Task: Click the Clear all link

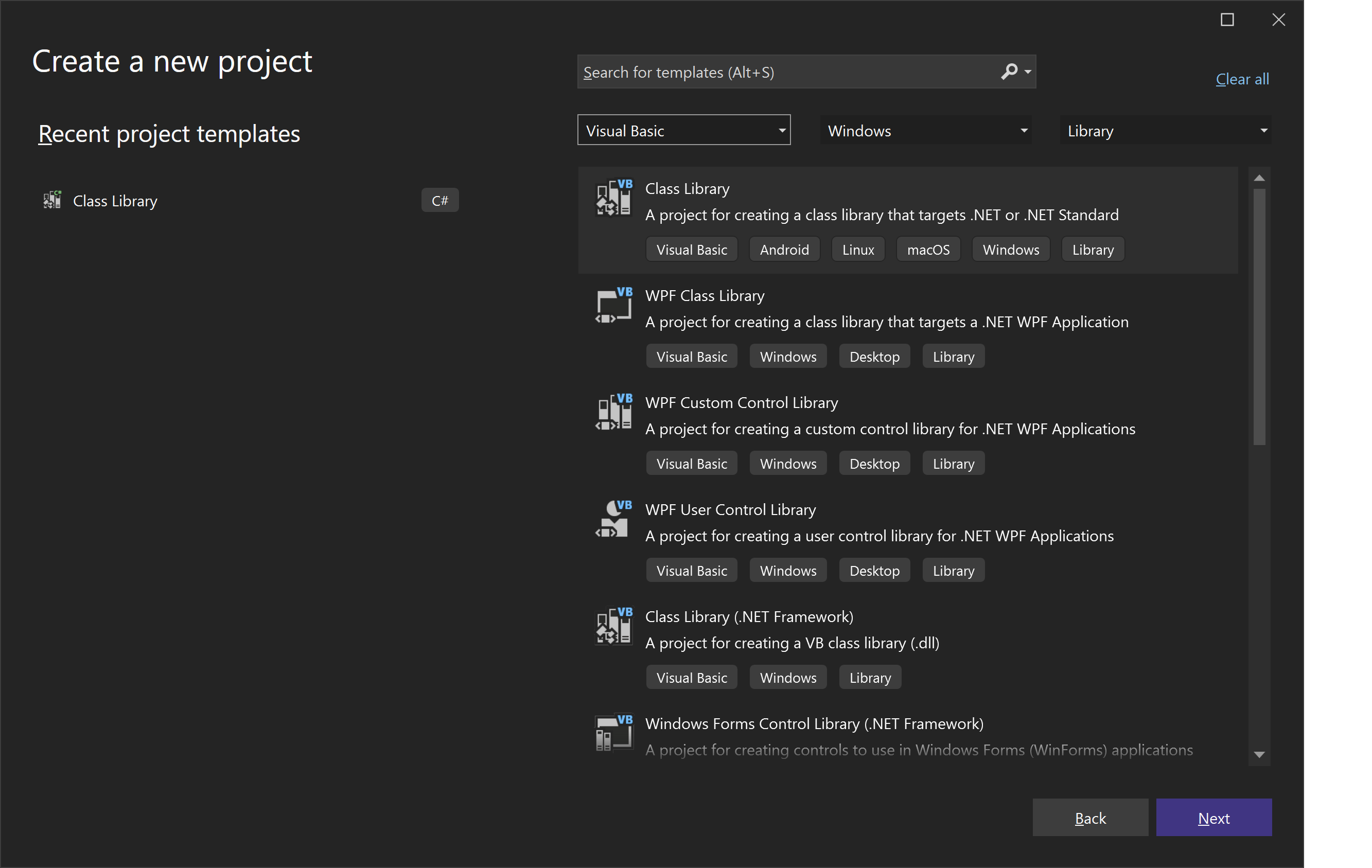Action: point(1242,79)
